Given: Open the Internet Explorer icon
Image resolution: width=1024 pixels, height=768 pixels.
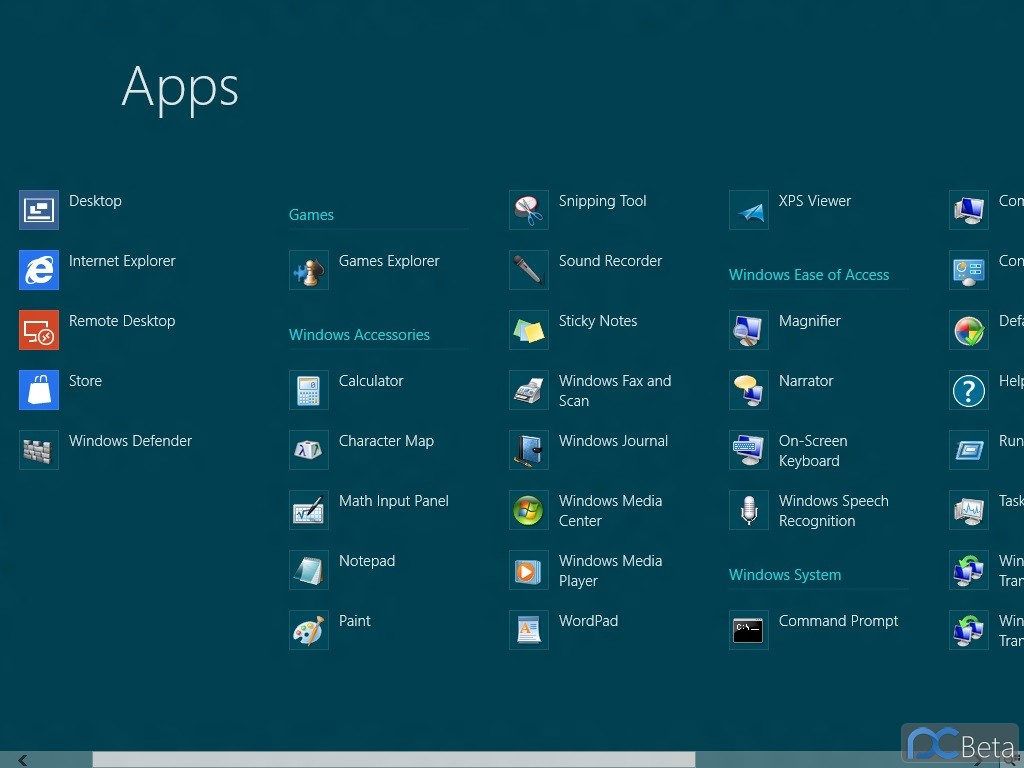Looking at the screenshot, I should pyautogui.click(x=39, y=270).
